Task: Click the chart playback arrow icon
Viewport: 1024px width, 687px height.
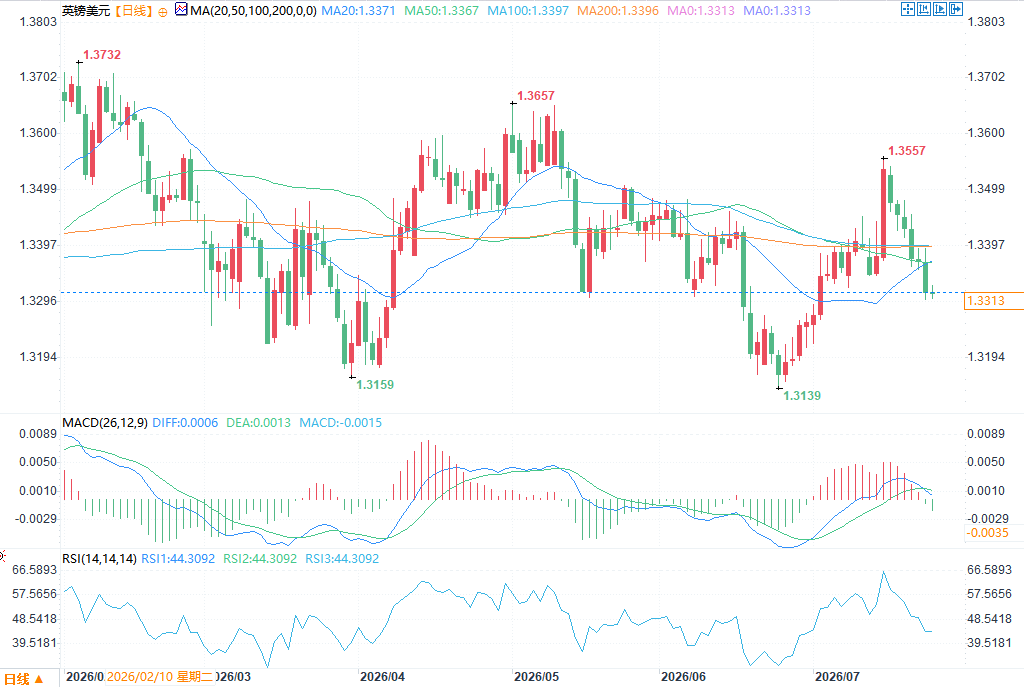Action: click(x=940, y=9)
